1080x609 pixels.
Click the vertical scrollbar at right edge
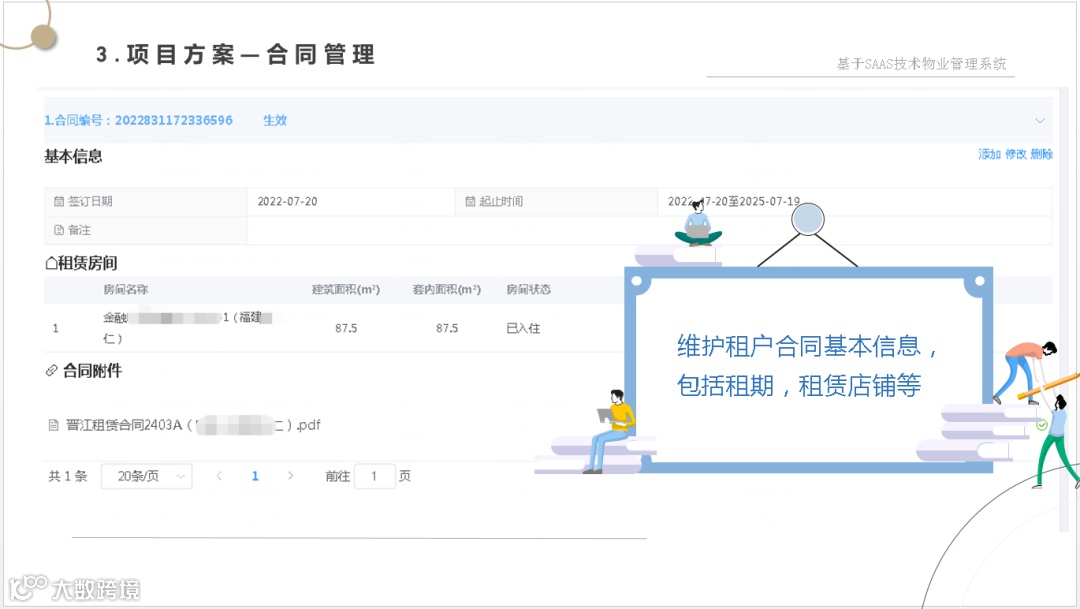coord(1063,310)
